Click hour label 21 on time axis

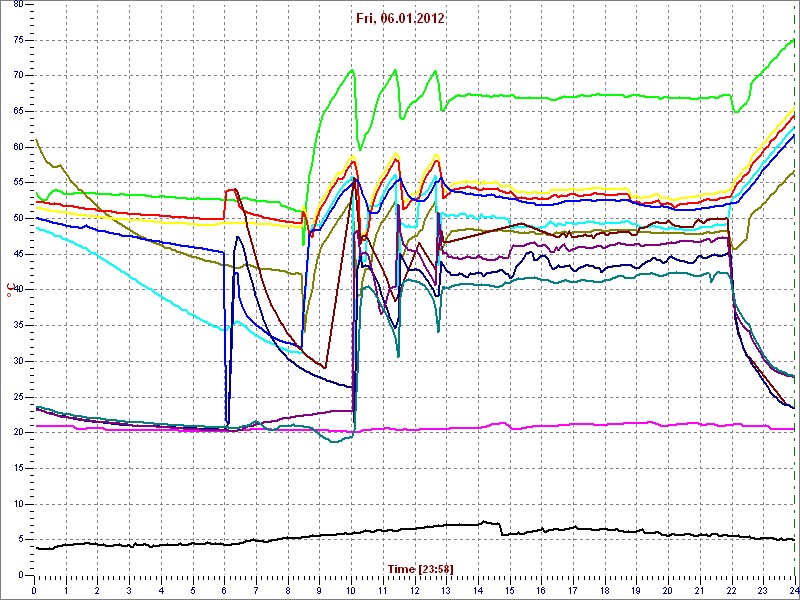point(700,589)
